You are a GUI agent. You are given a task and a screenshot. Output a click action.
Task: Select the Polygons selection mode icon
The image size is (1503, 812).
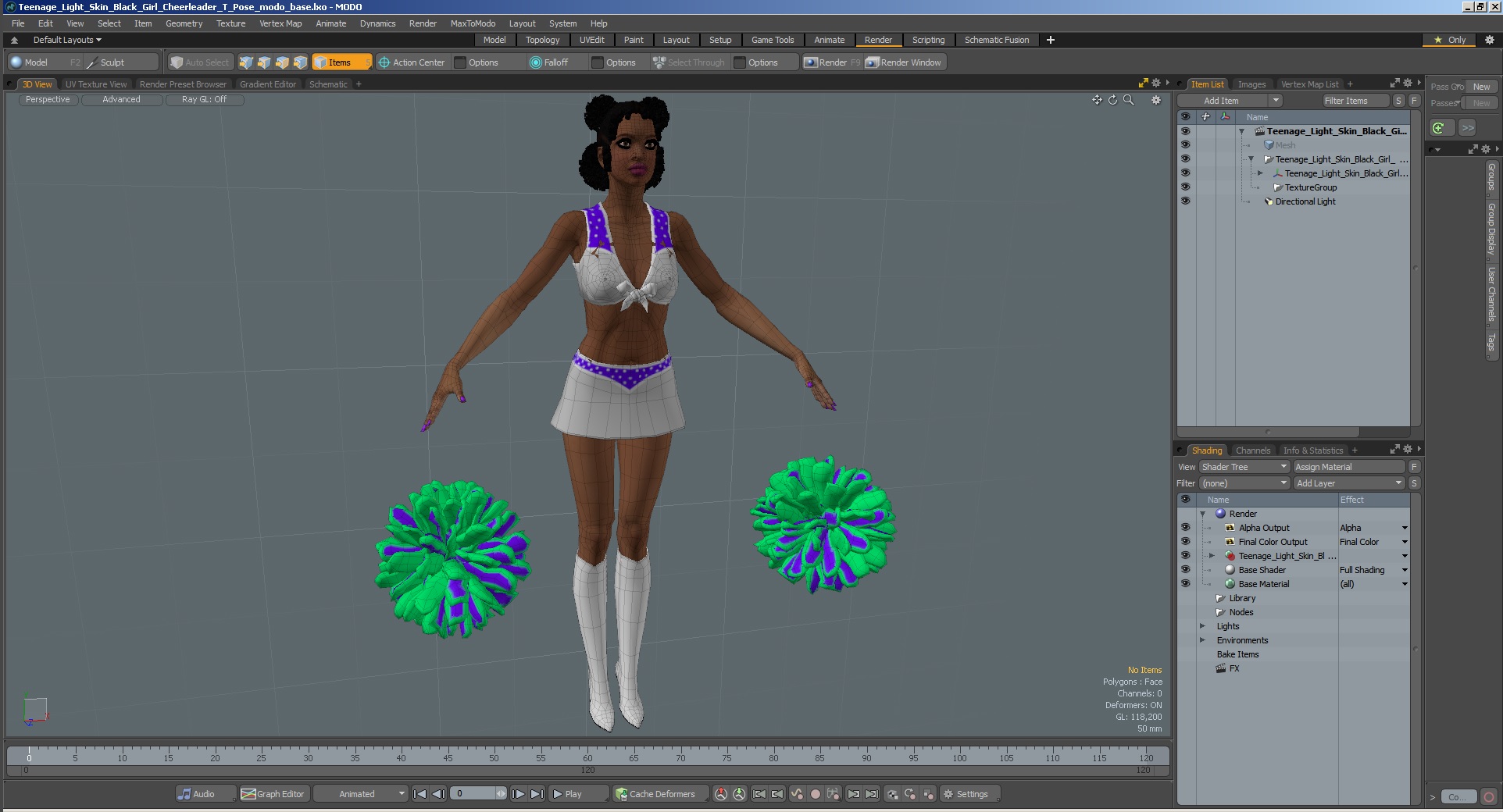coord(282,62)
